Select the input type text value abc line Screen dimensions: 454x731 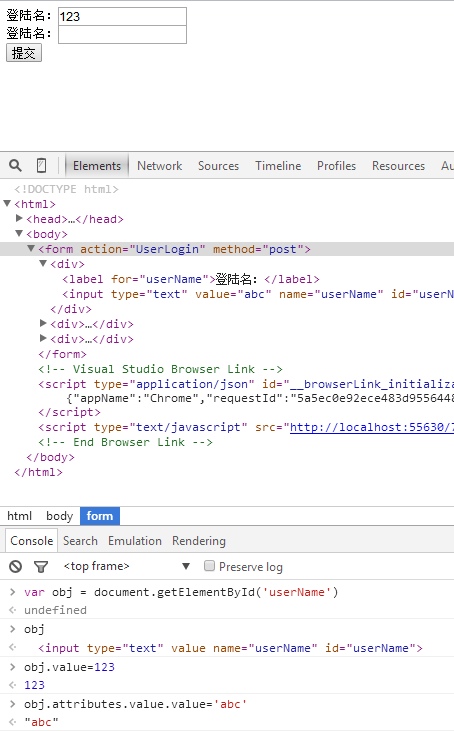point(258,294)
